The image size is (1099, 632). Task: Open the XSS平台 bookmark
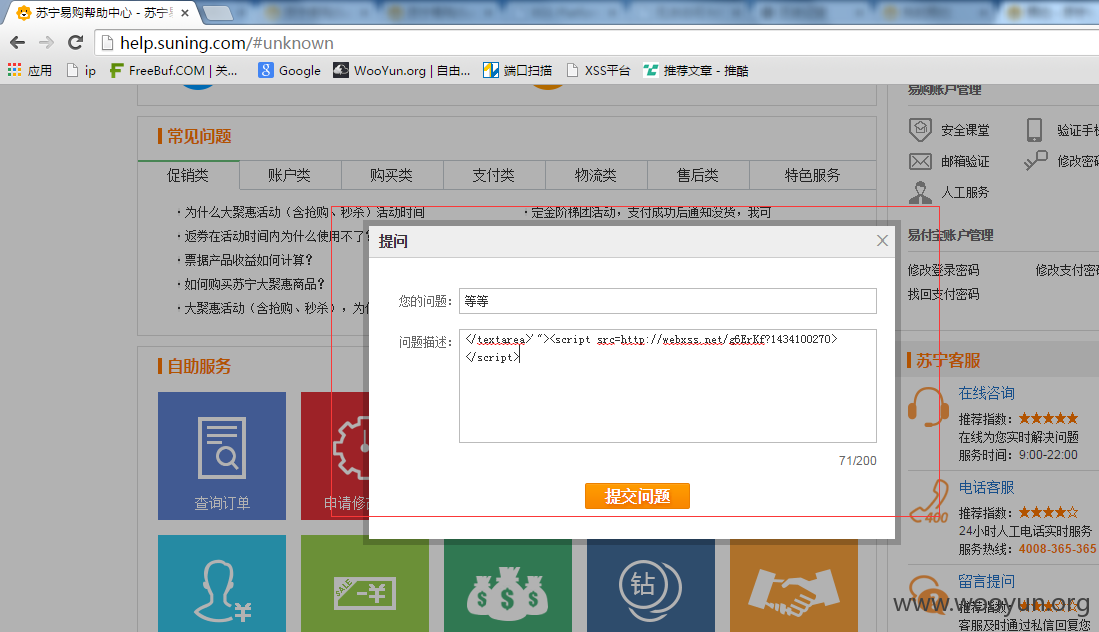click(x=599, y=70)
